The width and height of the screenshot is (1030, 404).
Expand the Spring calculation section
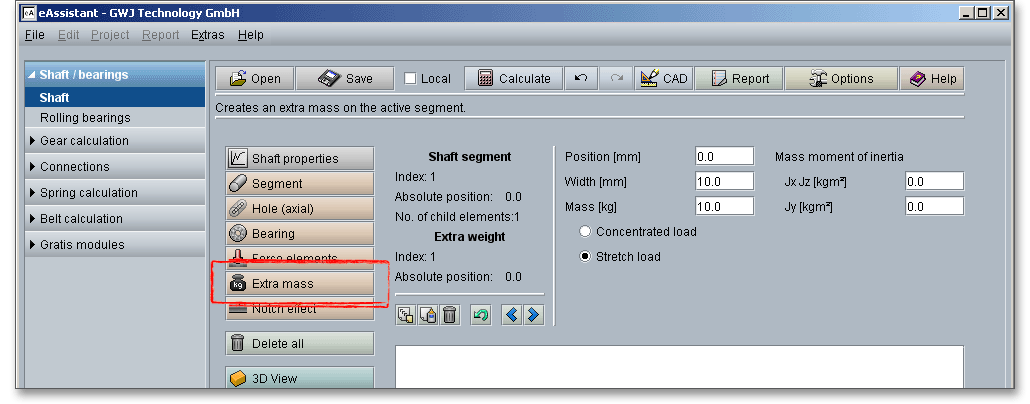coord(88,193)
